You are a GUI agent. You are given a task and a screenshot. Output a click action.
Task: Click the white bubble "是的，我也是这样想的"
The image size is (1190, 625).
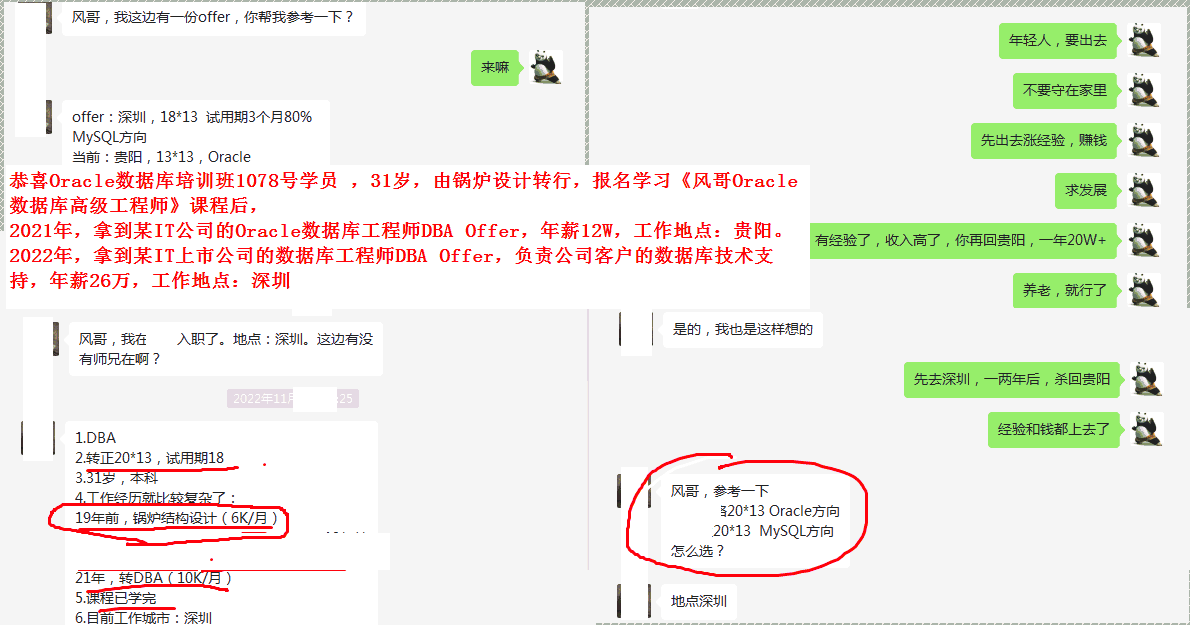click(x=743, y=329)
